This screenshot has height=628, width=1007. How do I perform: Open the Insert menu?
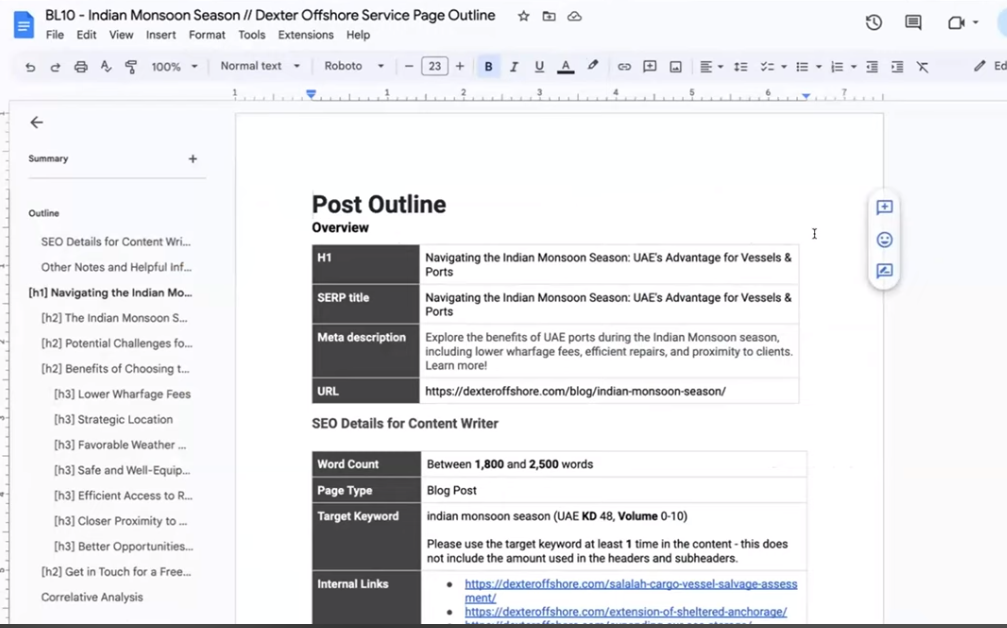(x=160, y=35)
